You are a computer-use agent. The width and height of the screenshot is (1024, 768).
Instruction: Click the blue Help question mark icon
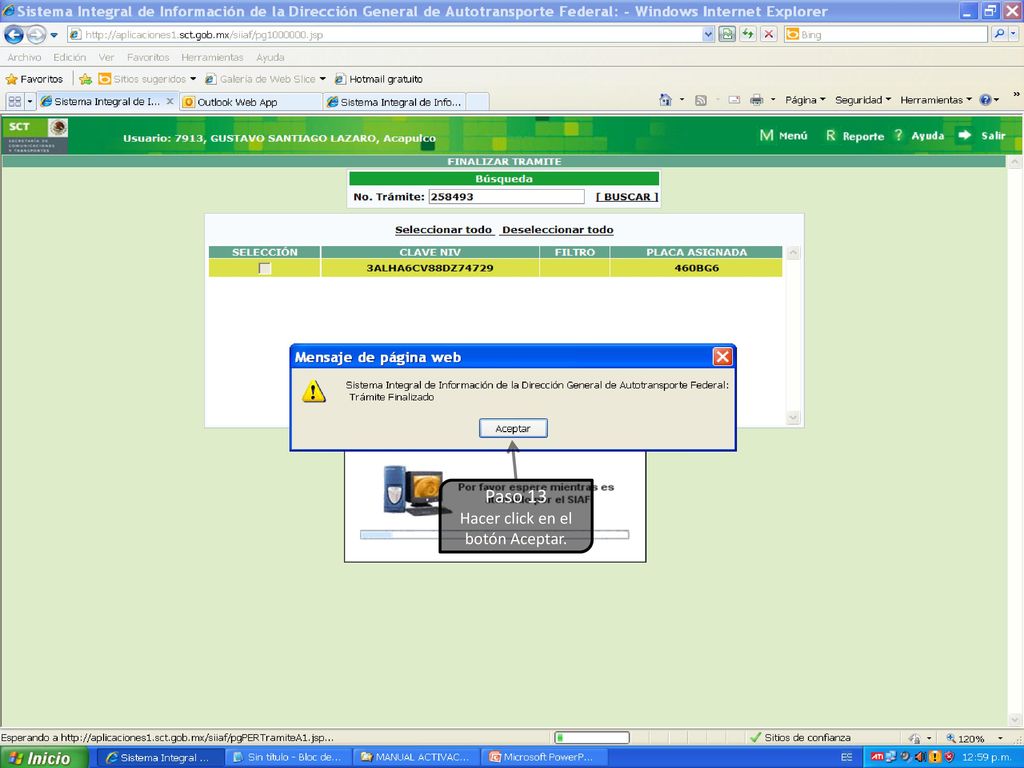pyautogui.click(x=985, y=100)
